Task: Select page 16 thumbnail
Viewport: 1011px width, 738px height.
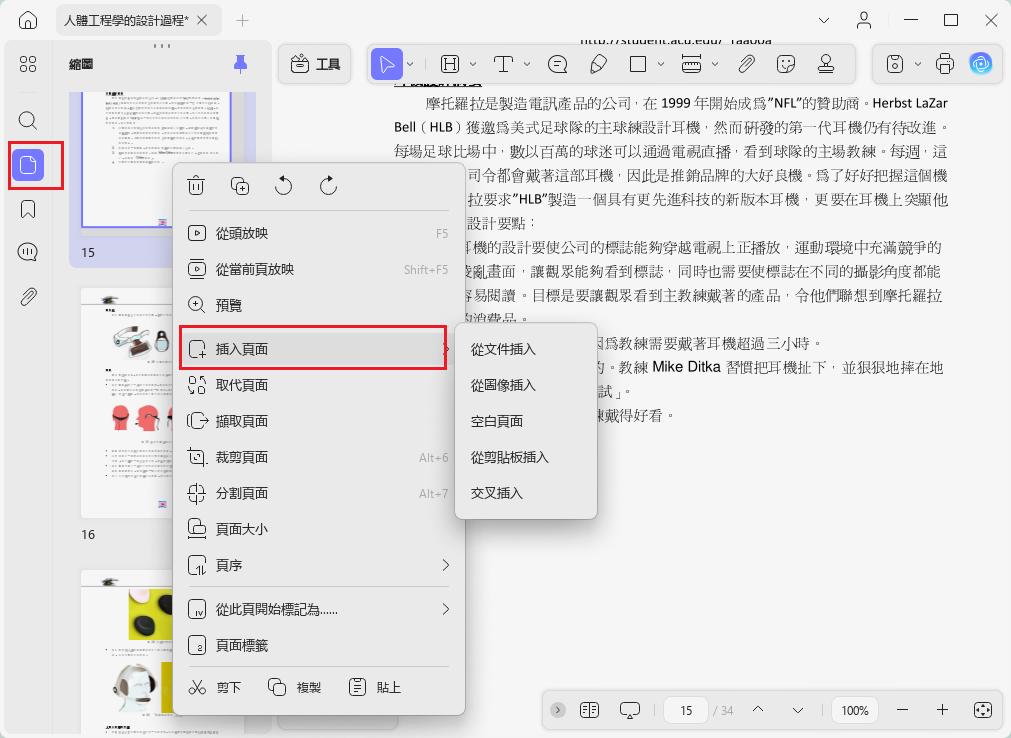Action: [x=126, y=403]
